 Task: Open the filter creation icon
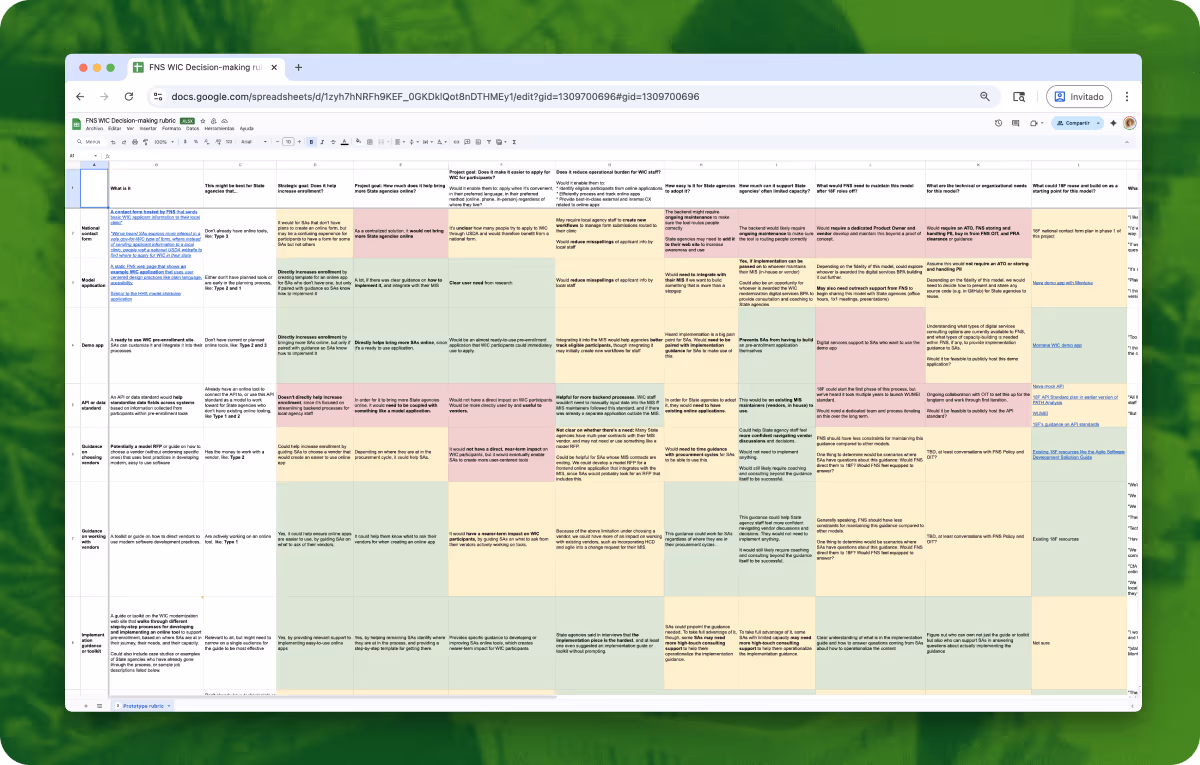click(x=489, y=141)
